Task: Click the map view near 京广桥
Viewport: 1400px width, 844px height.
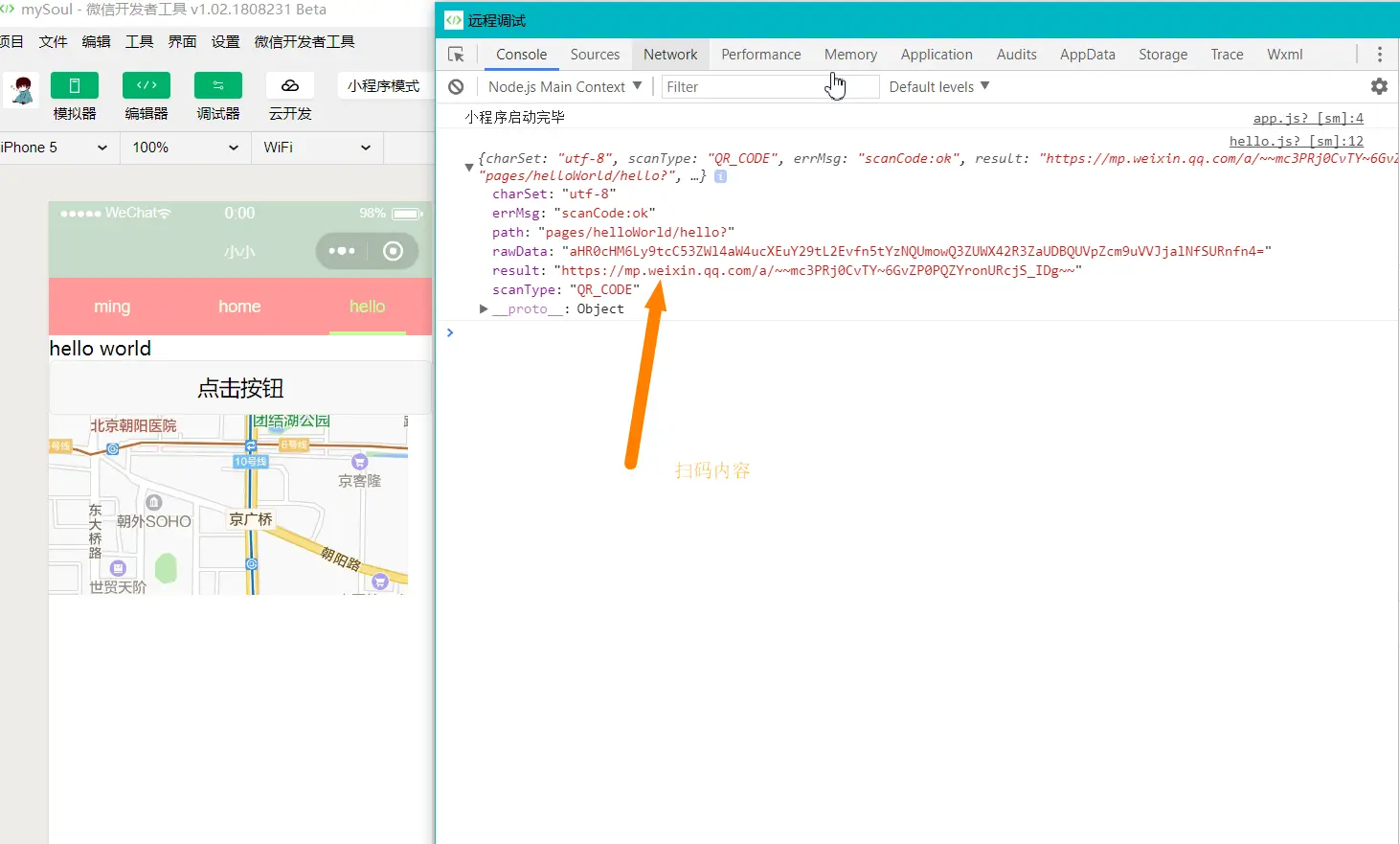Action: pos(251,519)
